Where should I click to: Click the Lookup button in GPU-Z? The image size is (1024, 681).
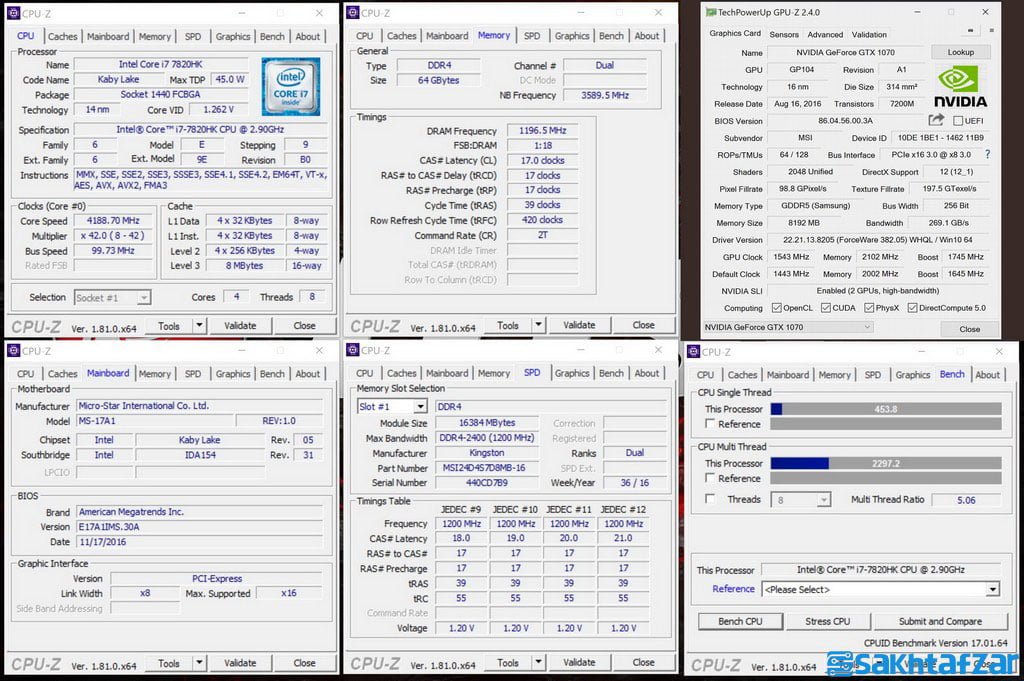point(959,52)
